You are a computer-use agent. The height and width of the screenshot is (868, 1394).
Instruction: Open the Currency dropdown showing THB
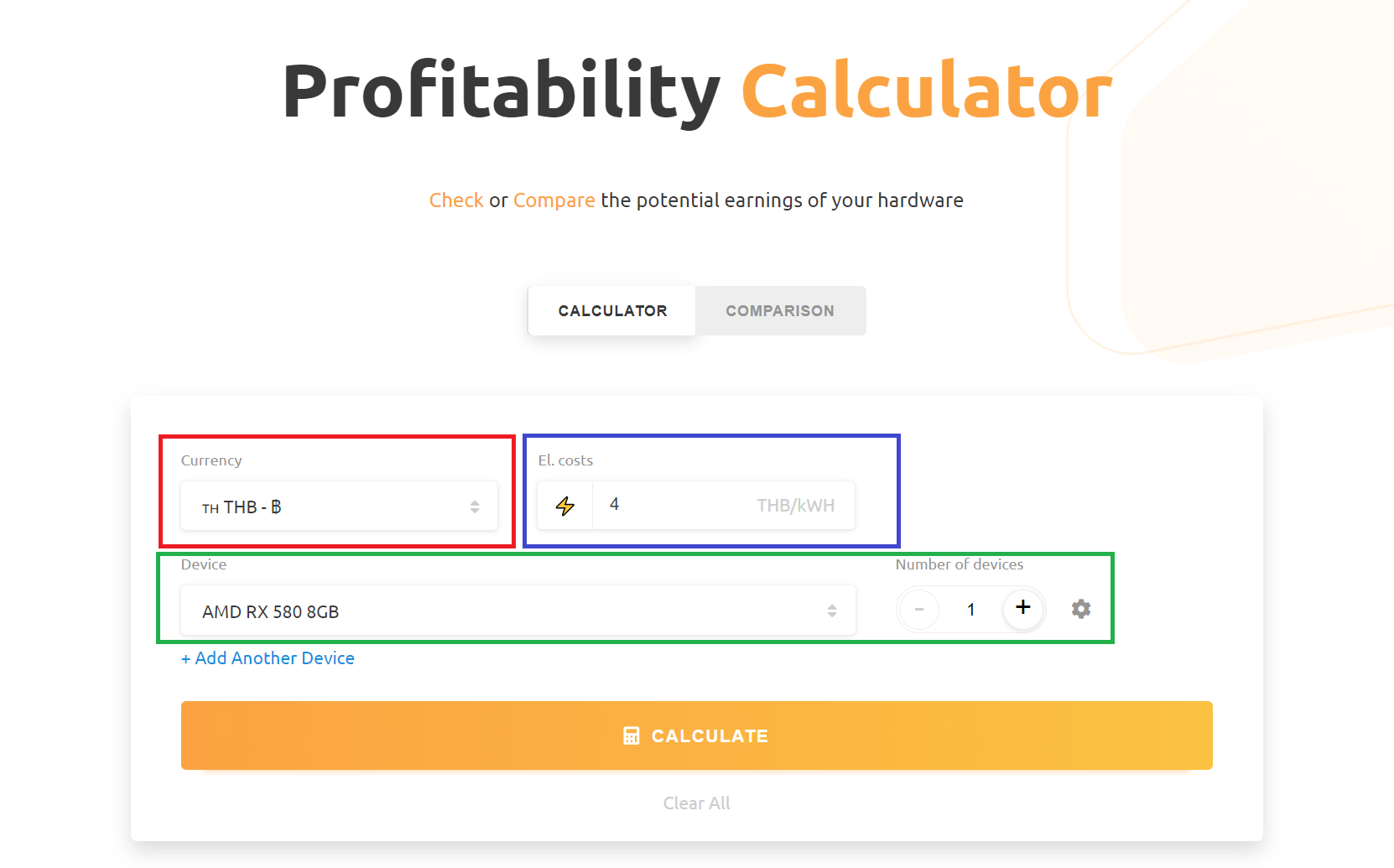340,506
